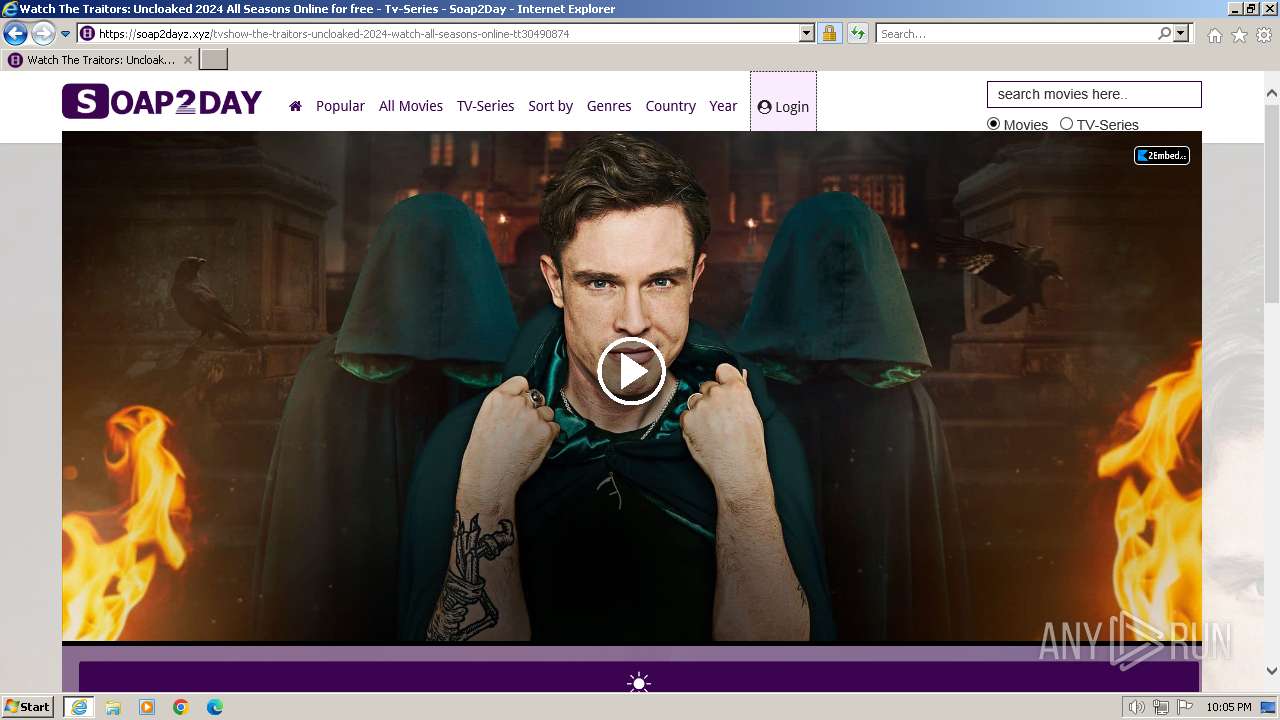Open the search provider dropdown

1181,34
